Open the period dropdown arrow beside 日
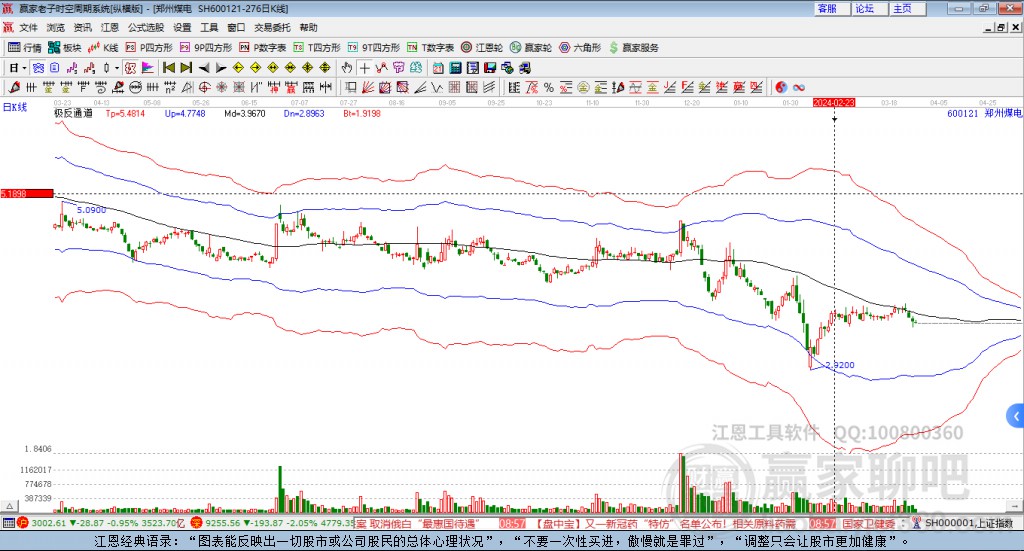 (26, 68)
